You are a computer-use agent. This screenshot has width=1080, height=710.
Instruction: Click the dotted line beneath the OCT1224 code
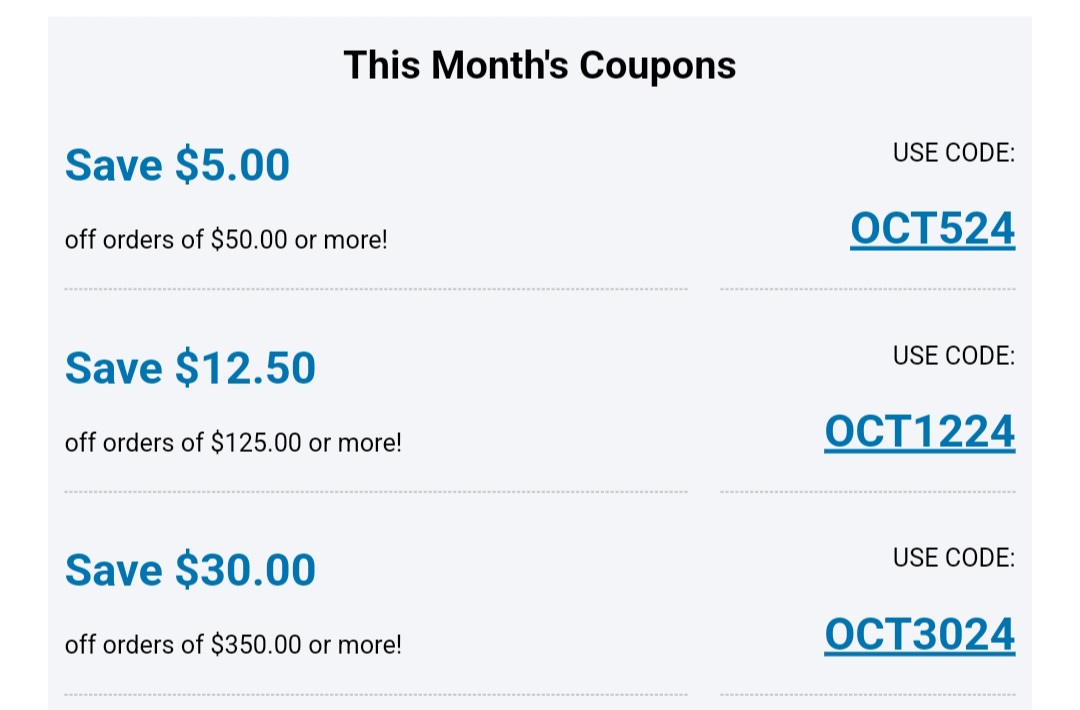tap(868, 492)
